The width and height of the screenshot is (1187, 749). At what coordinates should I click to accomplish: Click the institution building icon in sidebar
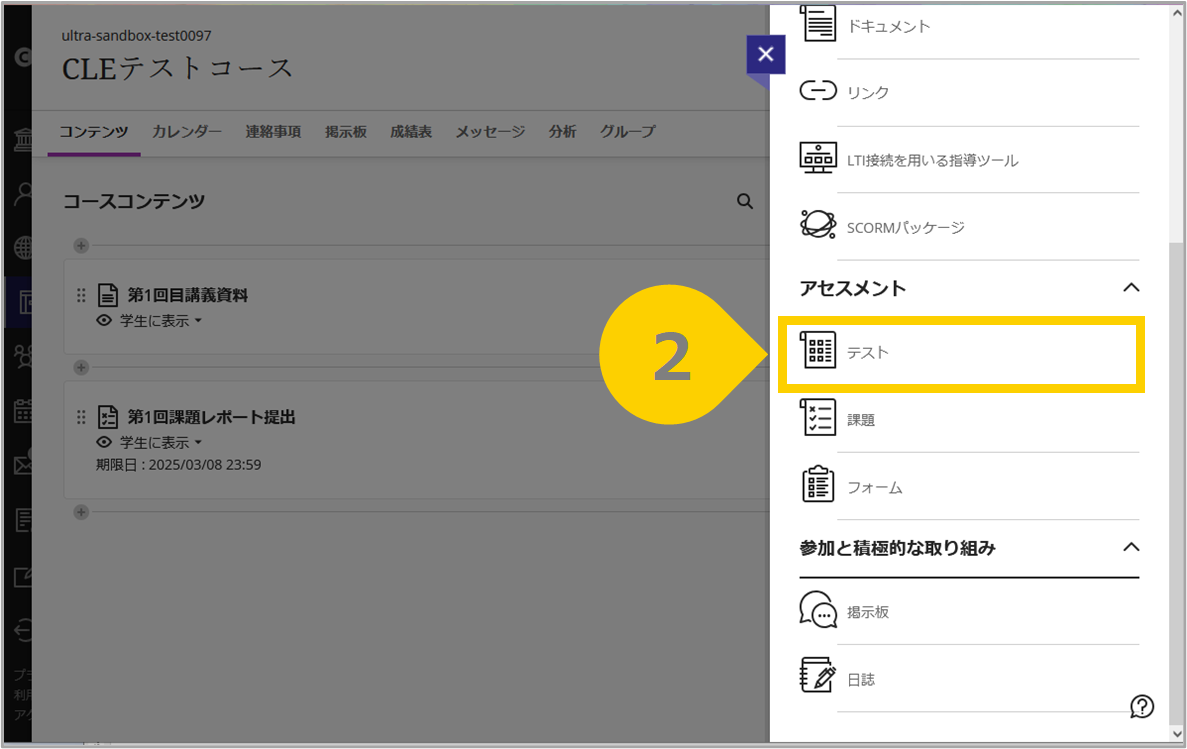[x=23, y=139]
